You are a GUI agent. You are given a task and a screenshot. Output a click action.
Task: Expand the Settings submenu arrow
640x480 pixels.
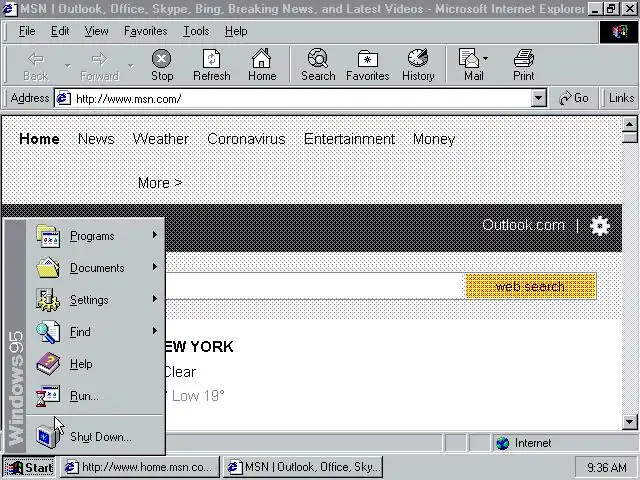pos(155,298)
